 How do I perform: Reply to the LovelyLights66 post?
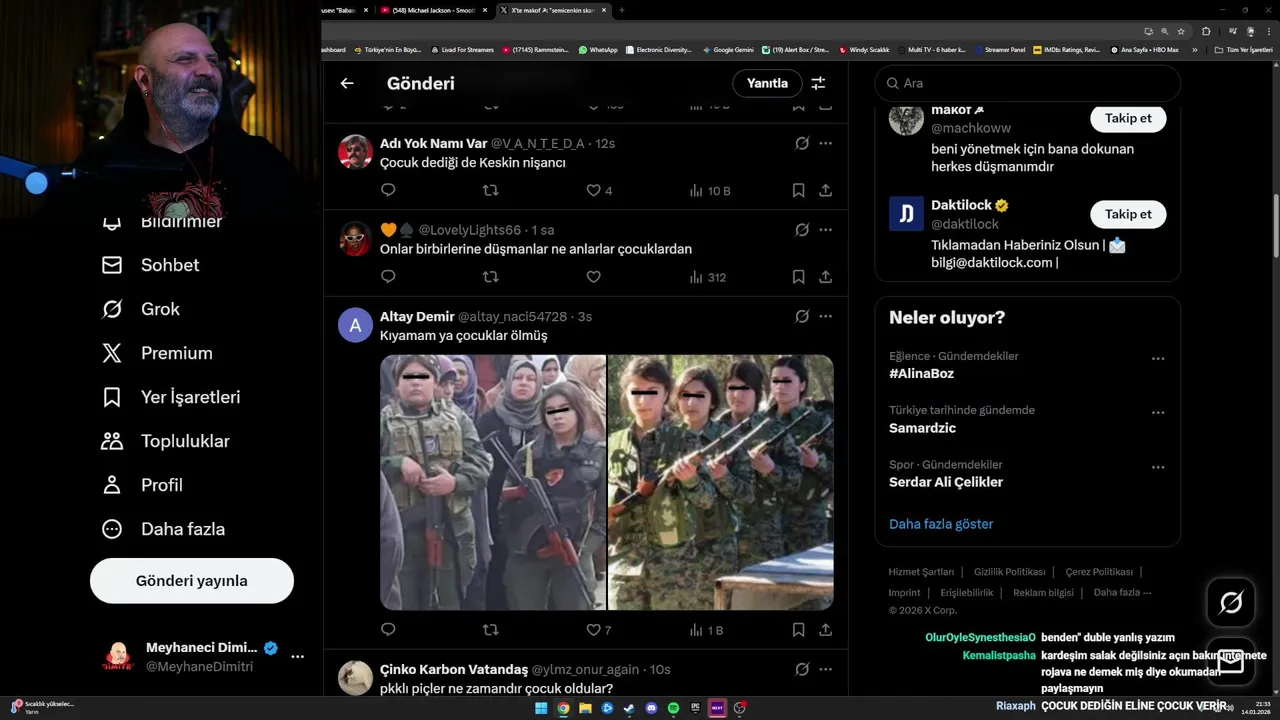tap(388, 277)
